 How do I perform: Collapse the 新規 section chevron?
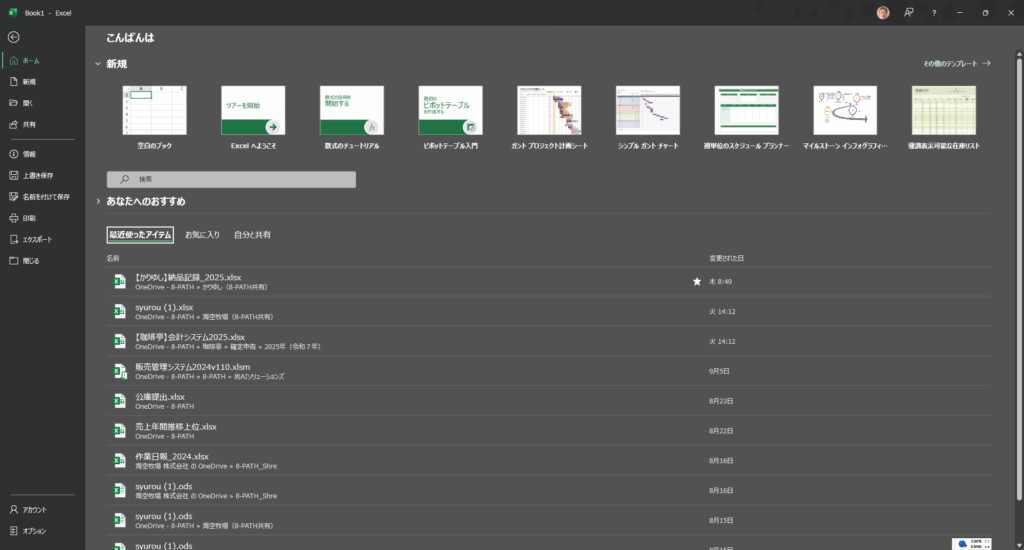click(98, 64)
